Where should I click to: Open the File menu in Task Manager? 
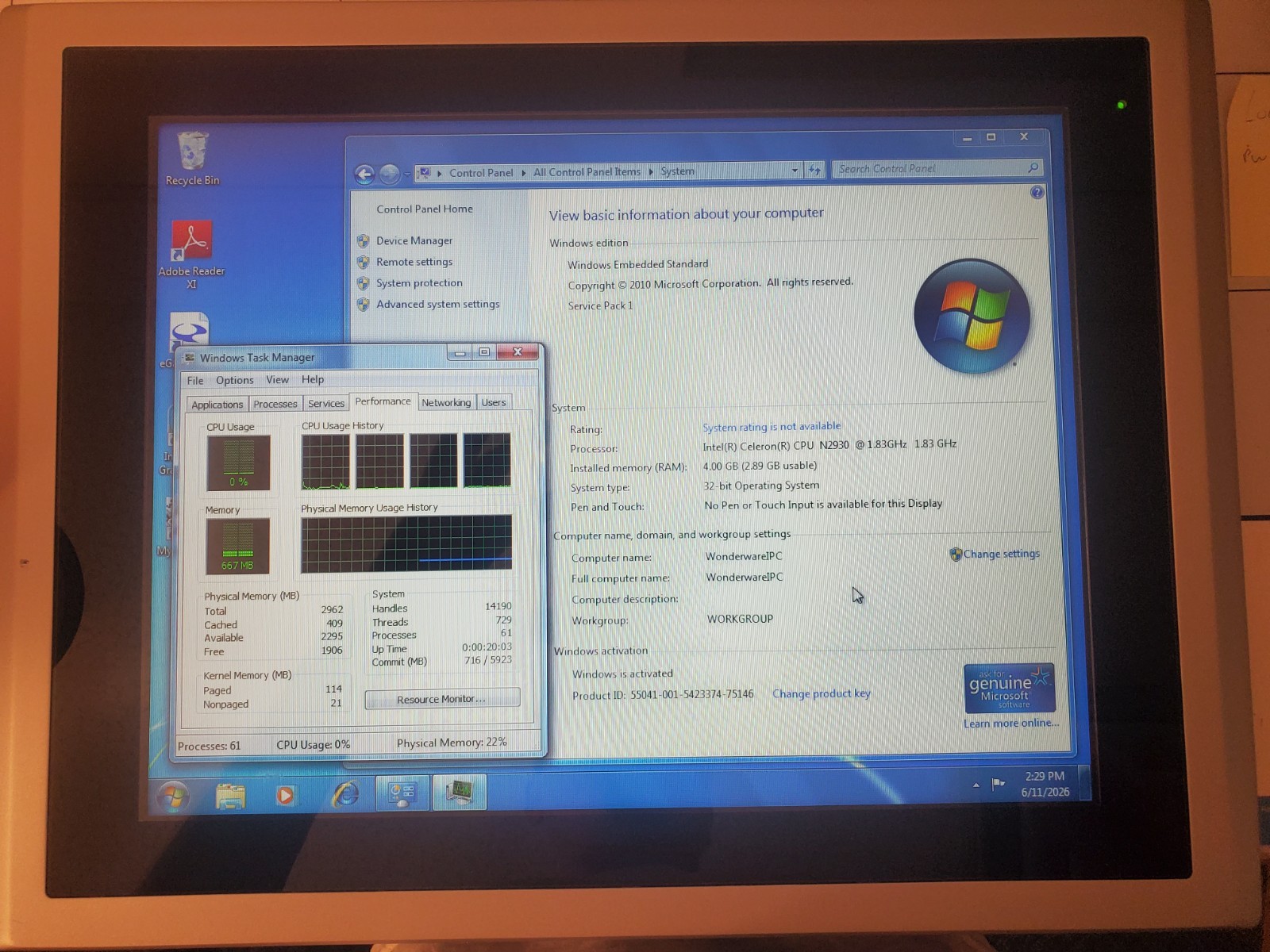coord(195,380)
